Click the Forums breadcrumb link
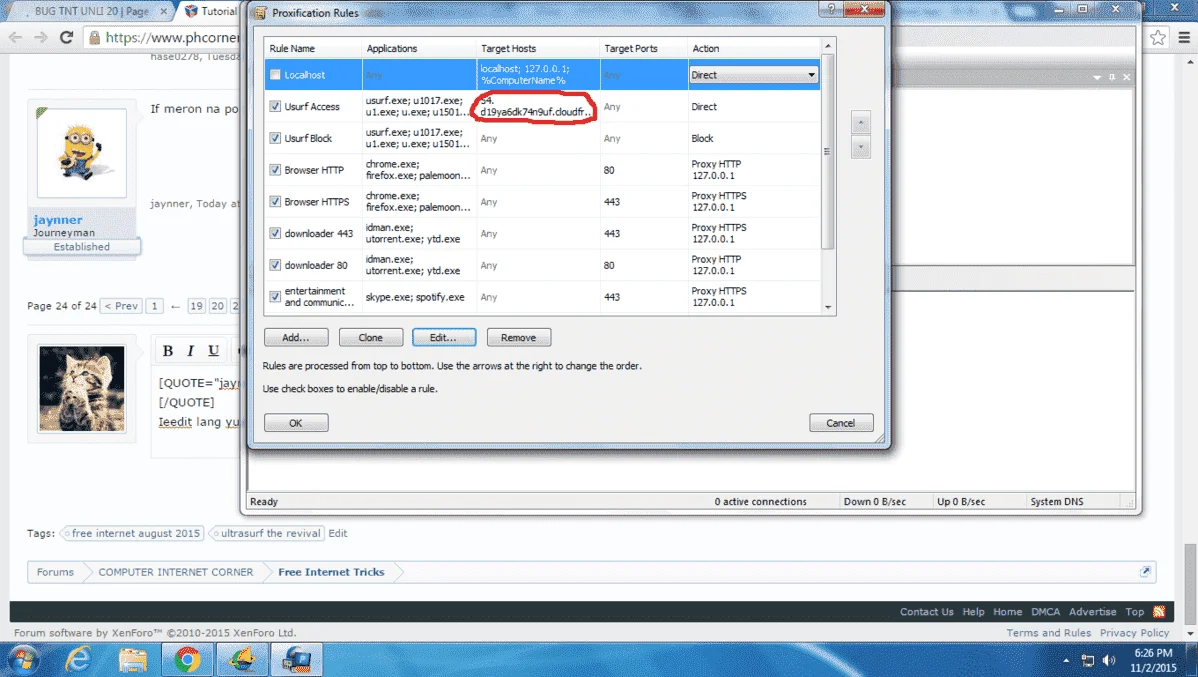The width and height of the screenshot is (1198, 677). pos(55,572)
